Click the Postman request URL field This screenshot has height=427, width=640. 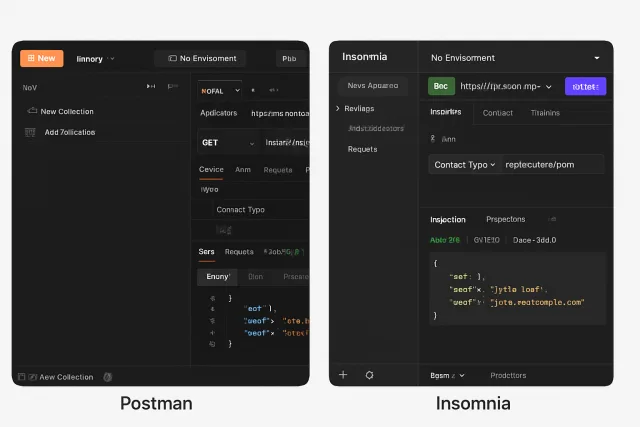[287, 142]
